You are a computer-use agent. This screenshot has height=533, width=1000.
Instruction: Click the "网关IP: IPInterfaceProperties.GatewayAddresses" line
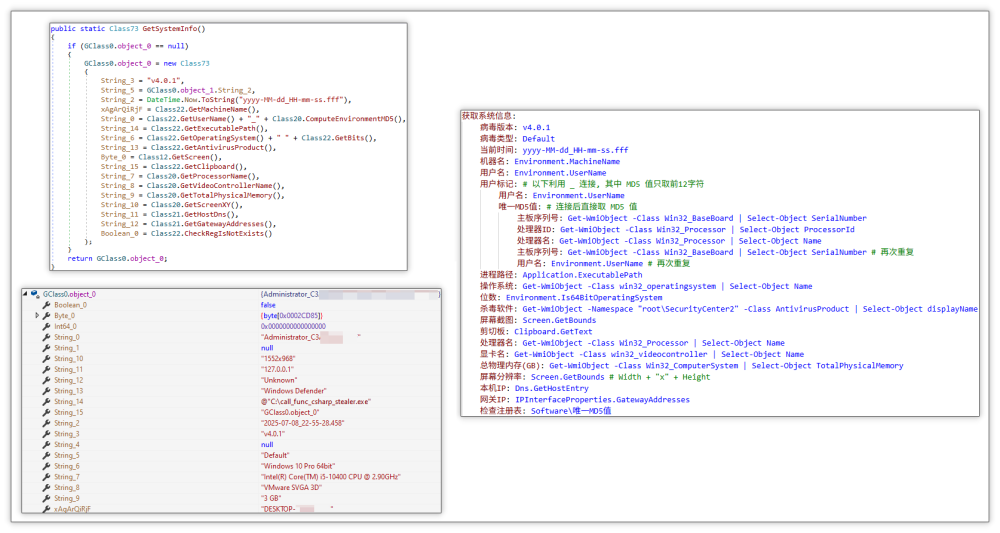coord(585,400)
